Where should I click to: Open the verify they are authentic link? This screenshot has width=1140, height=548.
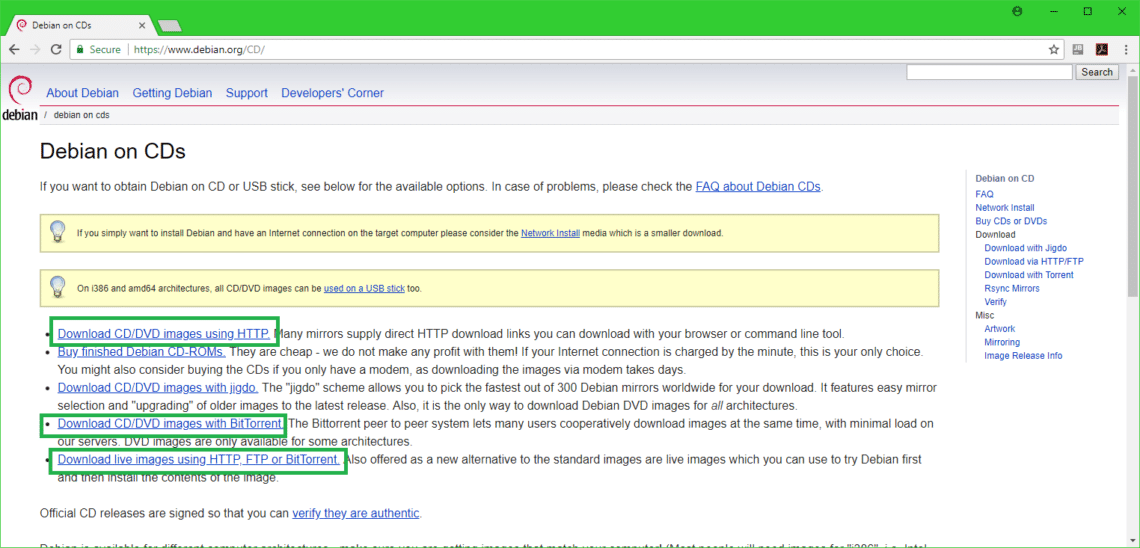pos(356,513)
